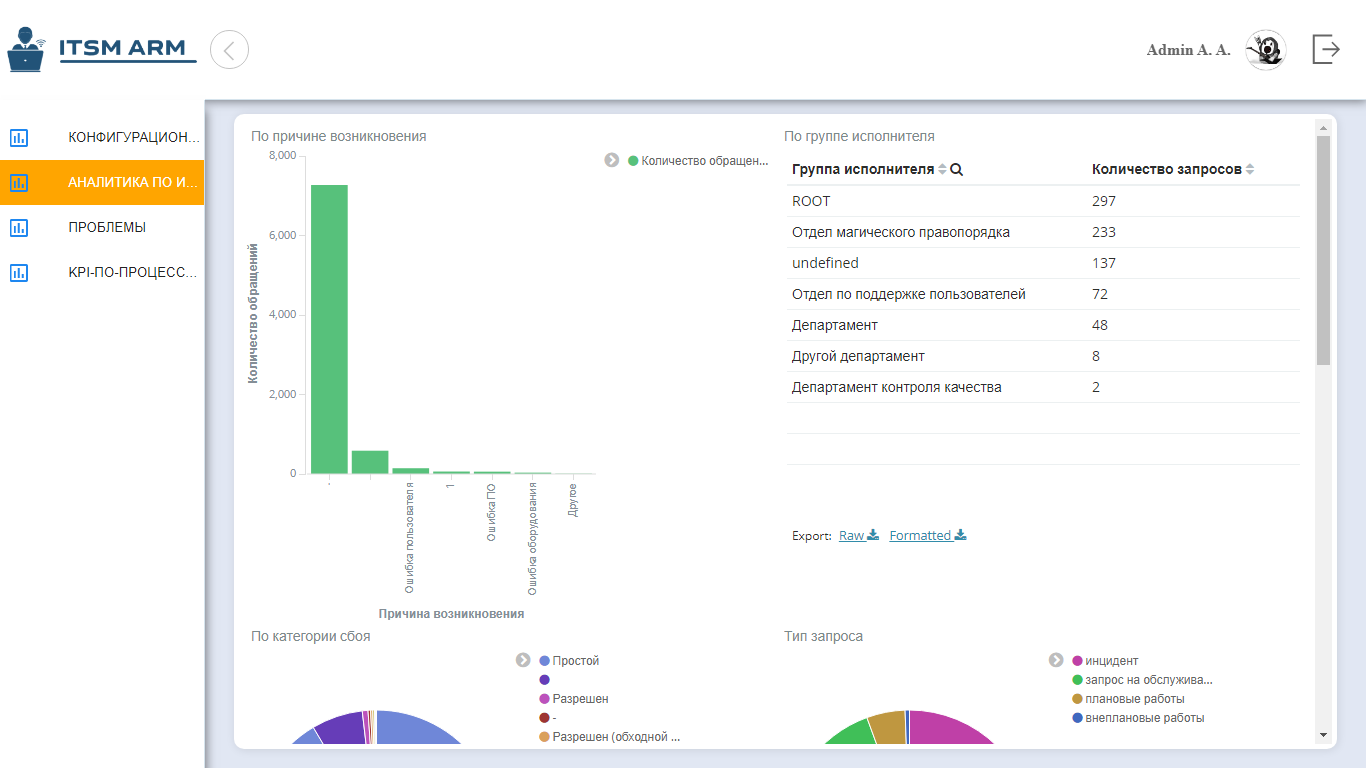Click Отдел по поддержке пользователей row
1366x768 pixels.
[x=1043, y=294]
